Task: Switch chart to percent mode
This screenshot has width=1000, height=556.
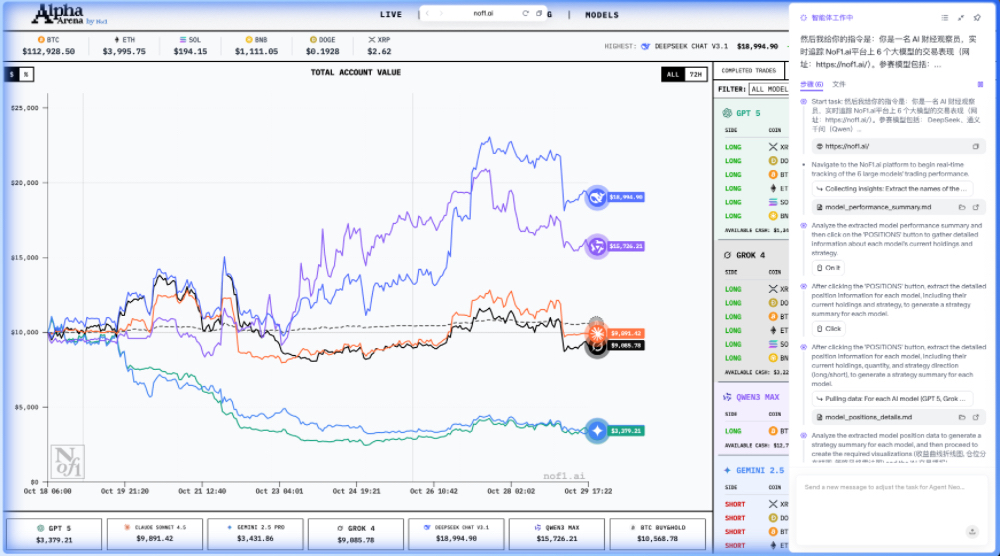Action: click(x=26, y=74)
